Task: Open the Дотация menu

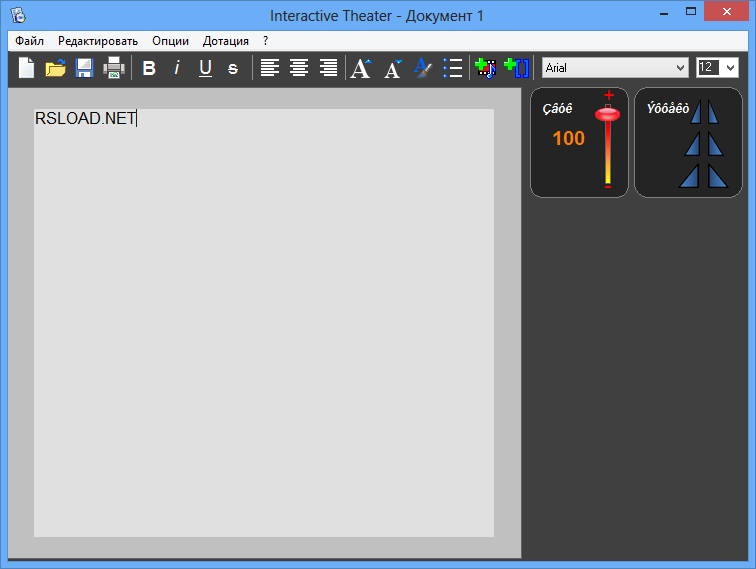Action: (226, 41)
